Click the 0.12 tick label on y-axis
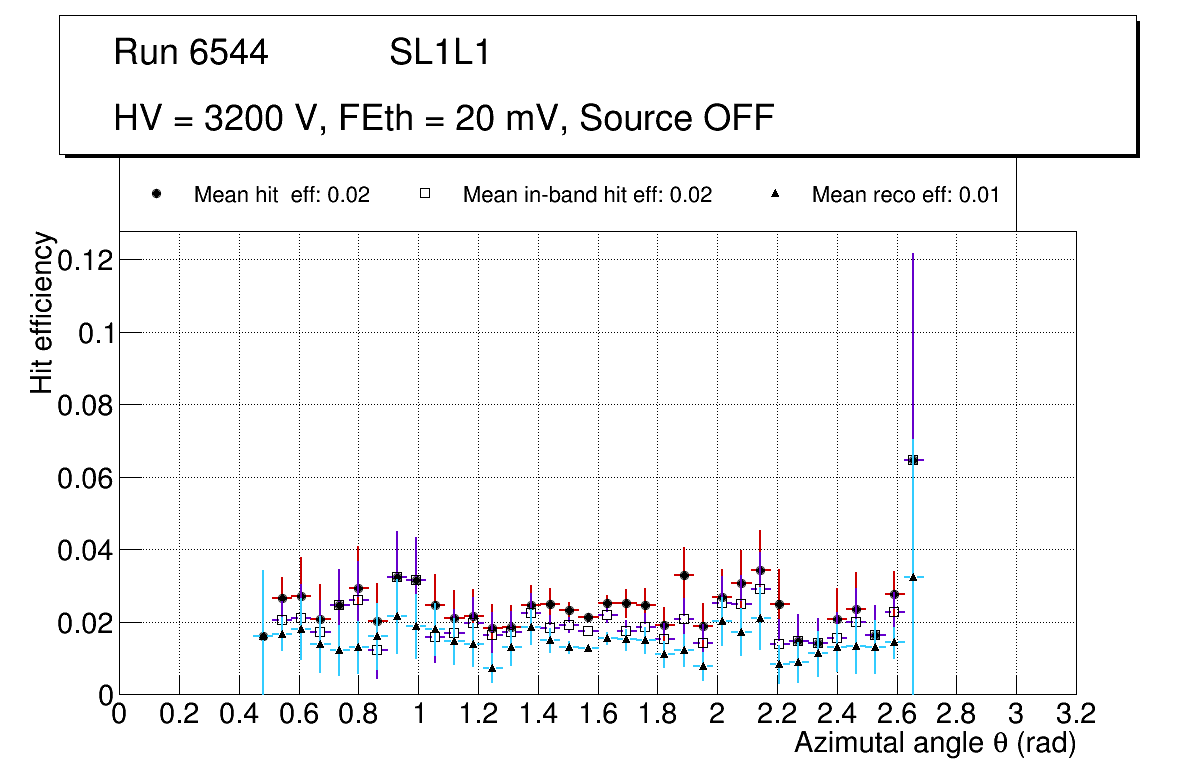1196x772 pixels. (x=87, y=260)
